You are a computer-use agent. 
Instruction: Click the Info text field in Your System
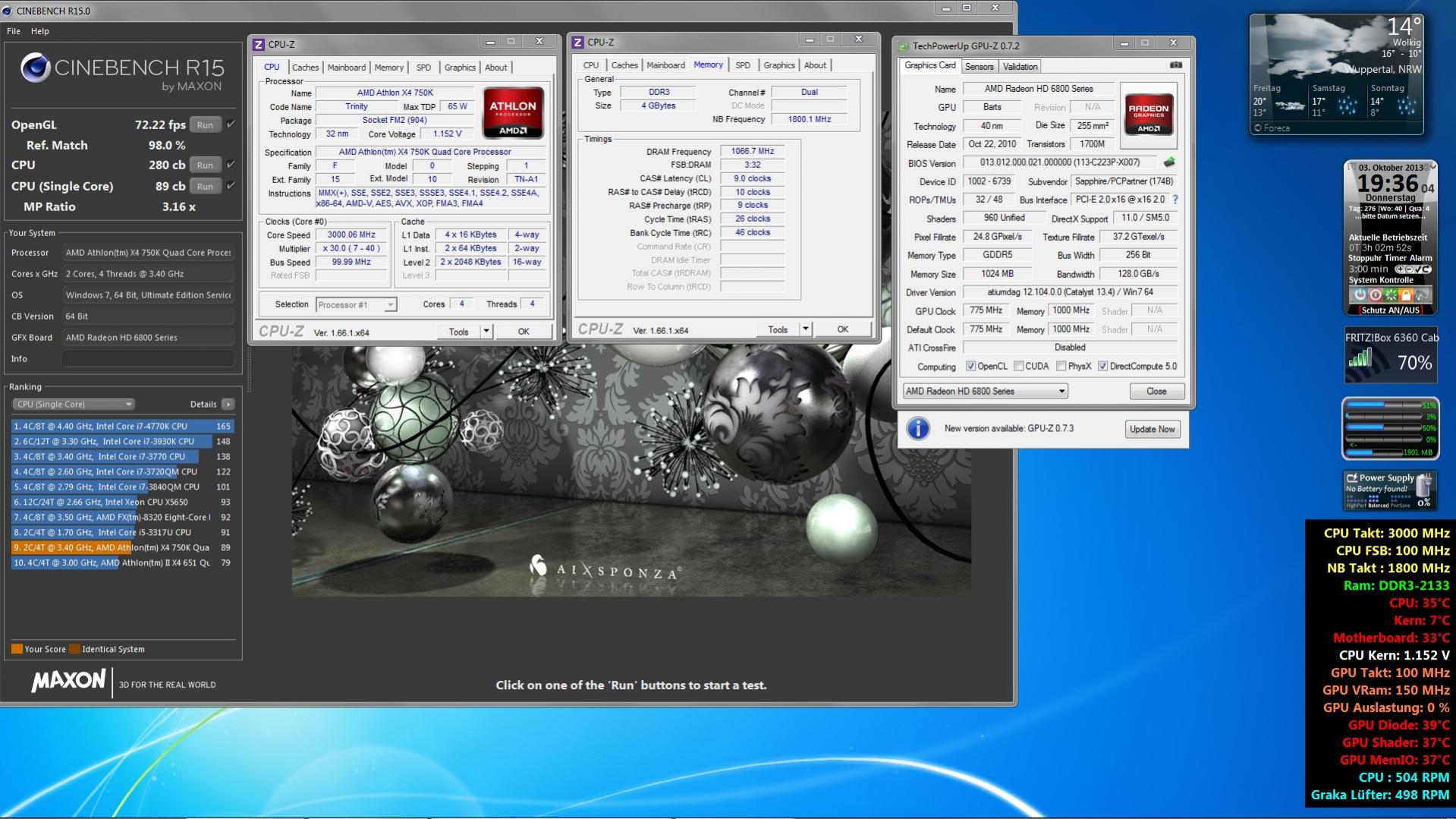point(147,359)
